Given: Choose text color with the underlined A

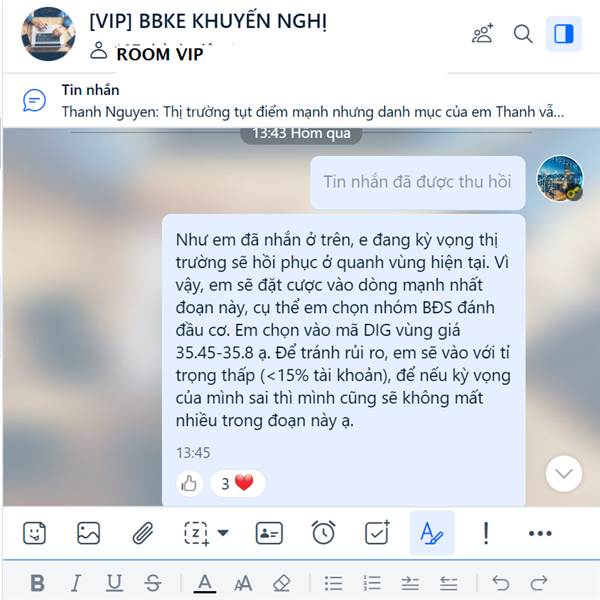Looking at the screenshot, I should (205, 584).
